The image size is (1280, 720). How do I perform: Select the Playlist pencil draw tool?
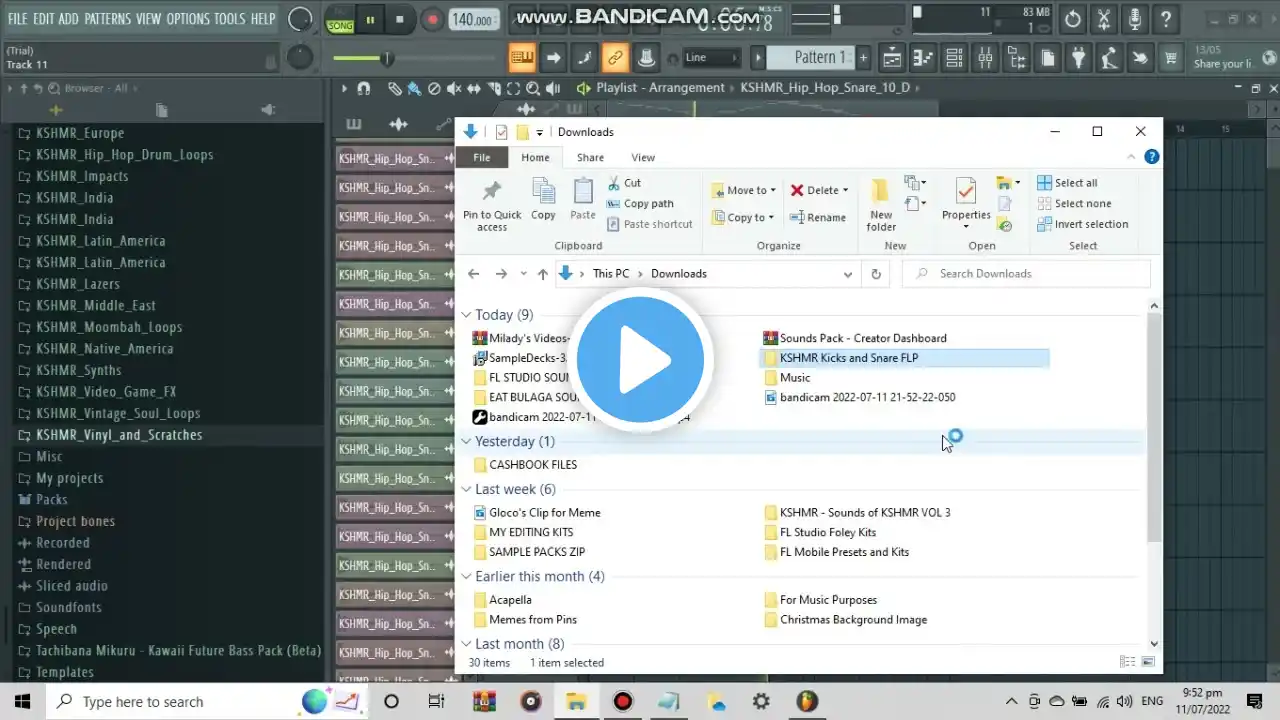[395, 88]
